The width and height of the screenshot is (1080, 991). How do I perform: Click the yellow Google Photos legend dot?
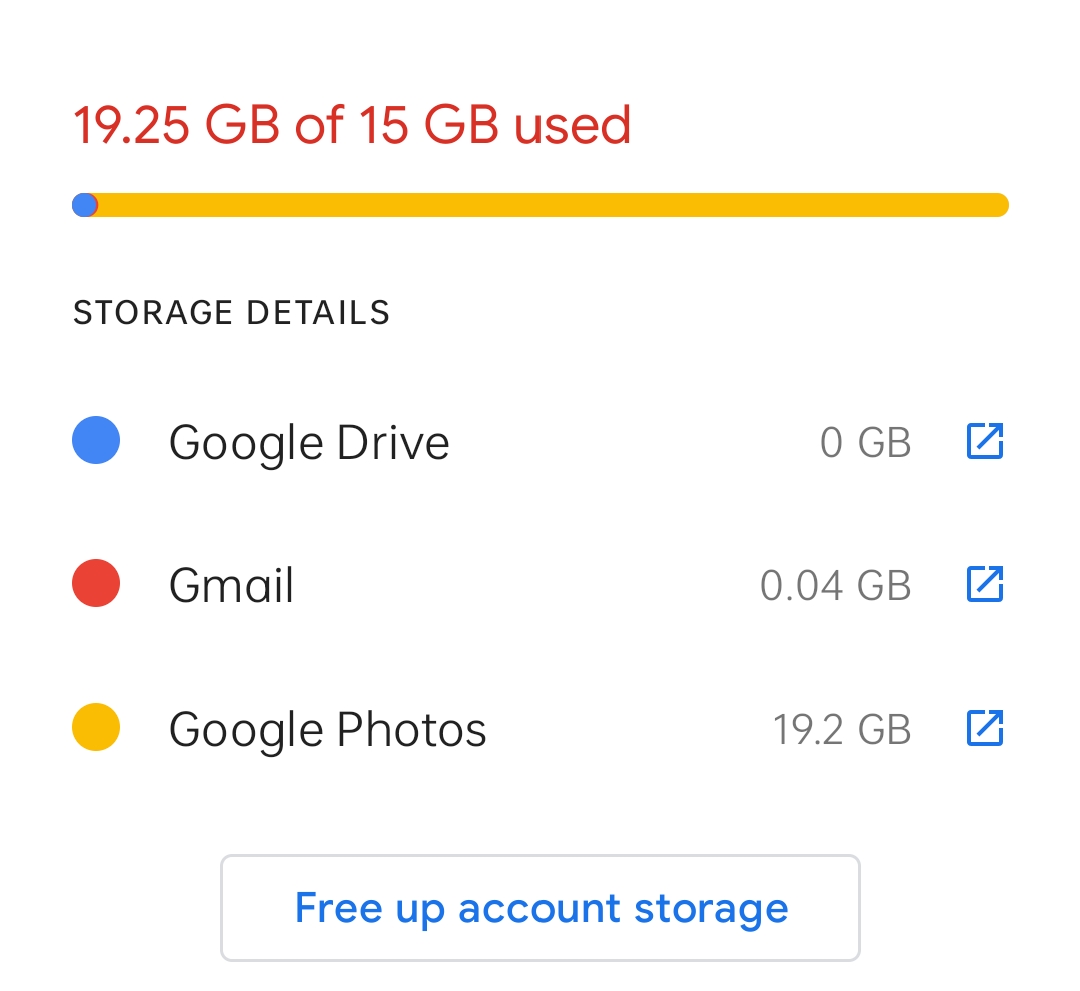click(x=96, y=728)
